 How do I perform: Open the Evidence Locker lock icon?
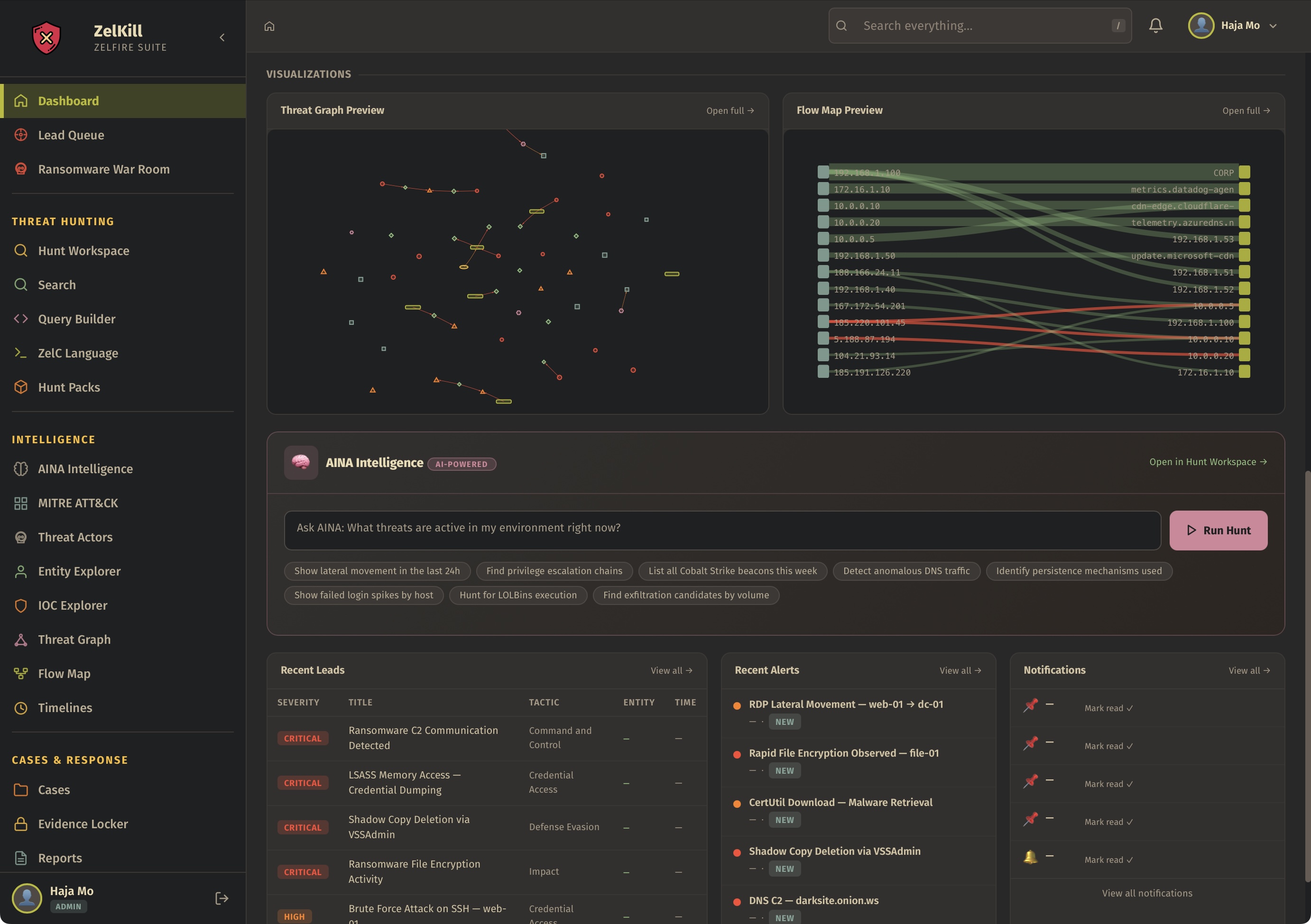[x=20, y=823]
